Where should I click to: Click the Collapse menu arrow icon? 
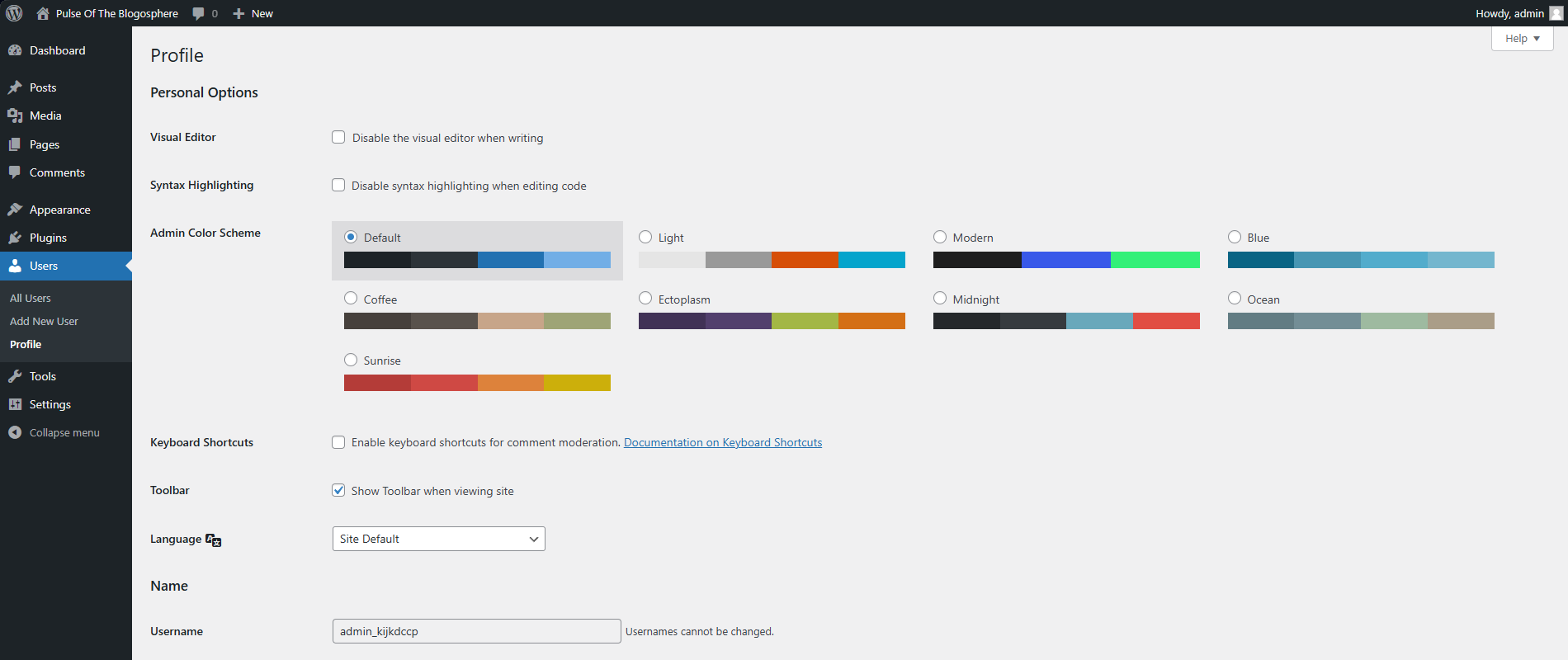(15, 432)
